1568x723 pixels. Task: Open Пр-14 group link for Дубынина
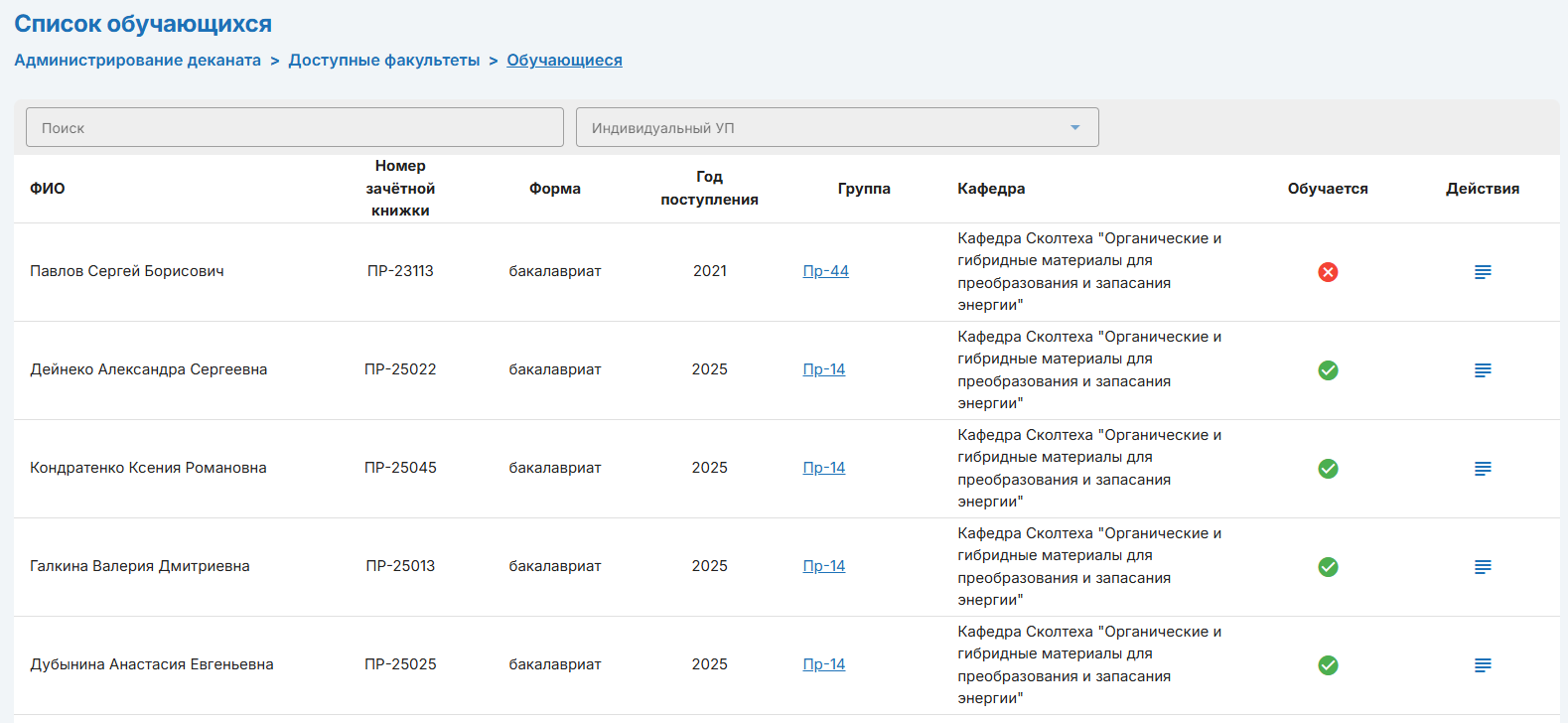[x=823, y=664]
